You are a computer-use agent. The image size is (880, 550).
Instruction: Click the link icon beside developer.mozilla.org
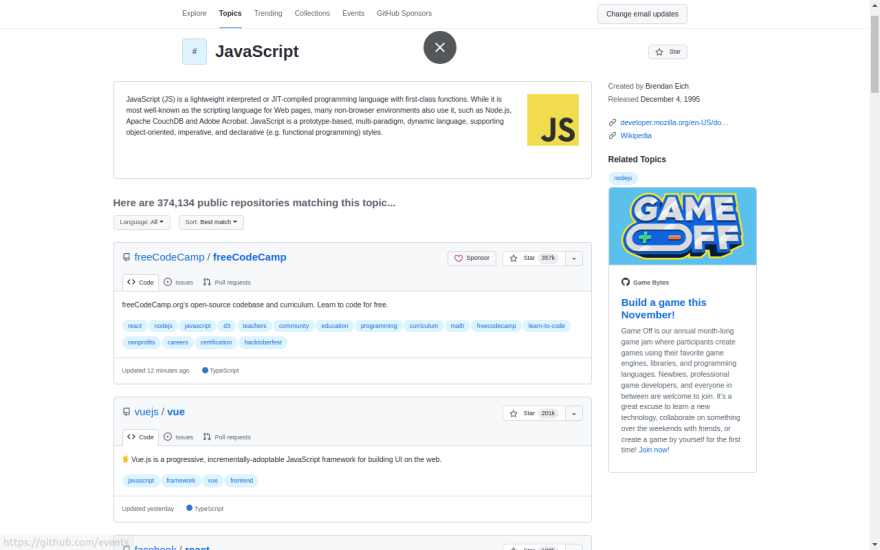[612, 122]
